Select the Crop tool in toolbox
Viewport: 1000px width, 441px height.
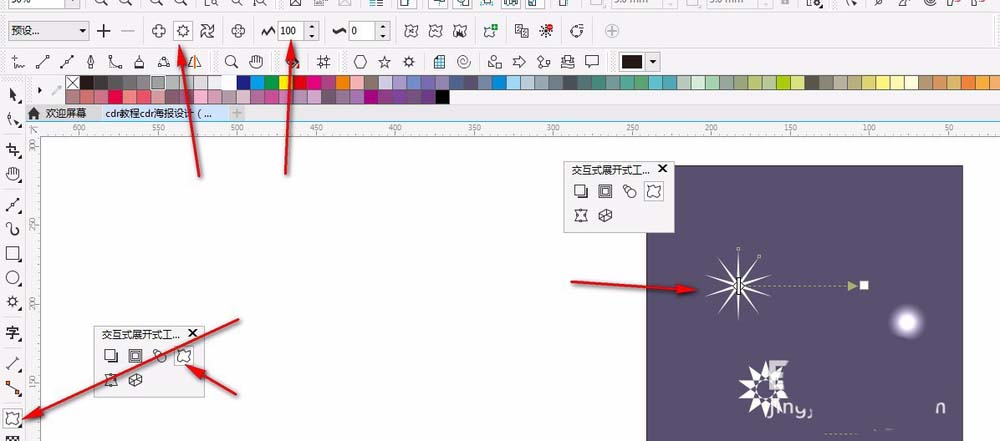tap(13, 150)
